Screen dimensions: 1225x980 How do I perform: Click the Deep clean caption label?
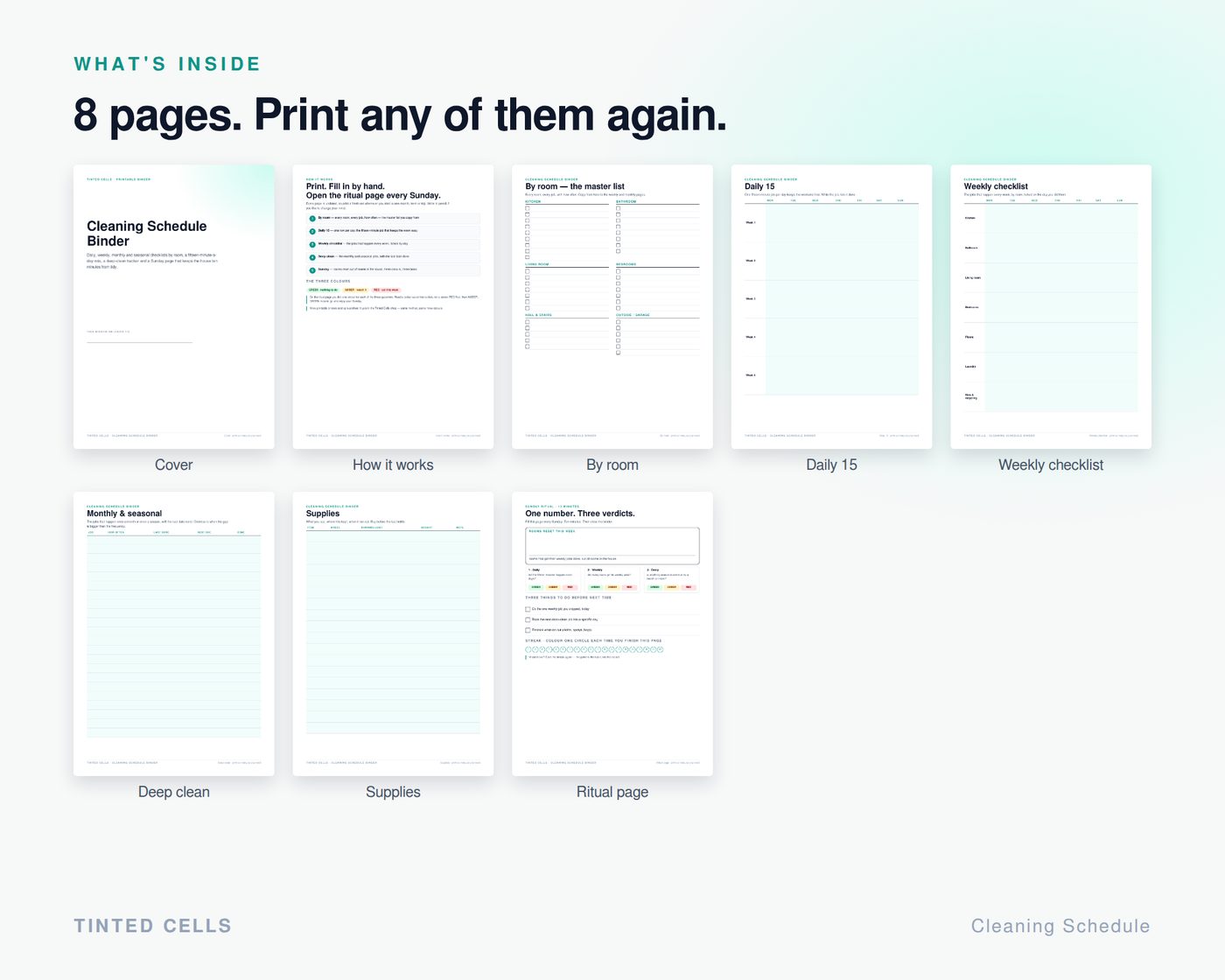click(173, 792)
